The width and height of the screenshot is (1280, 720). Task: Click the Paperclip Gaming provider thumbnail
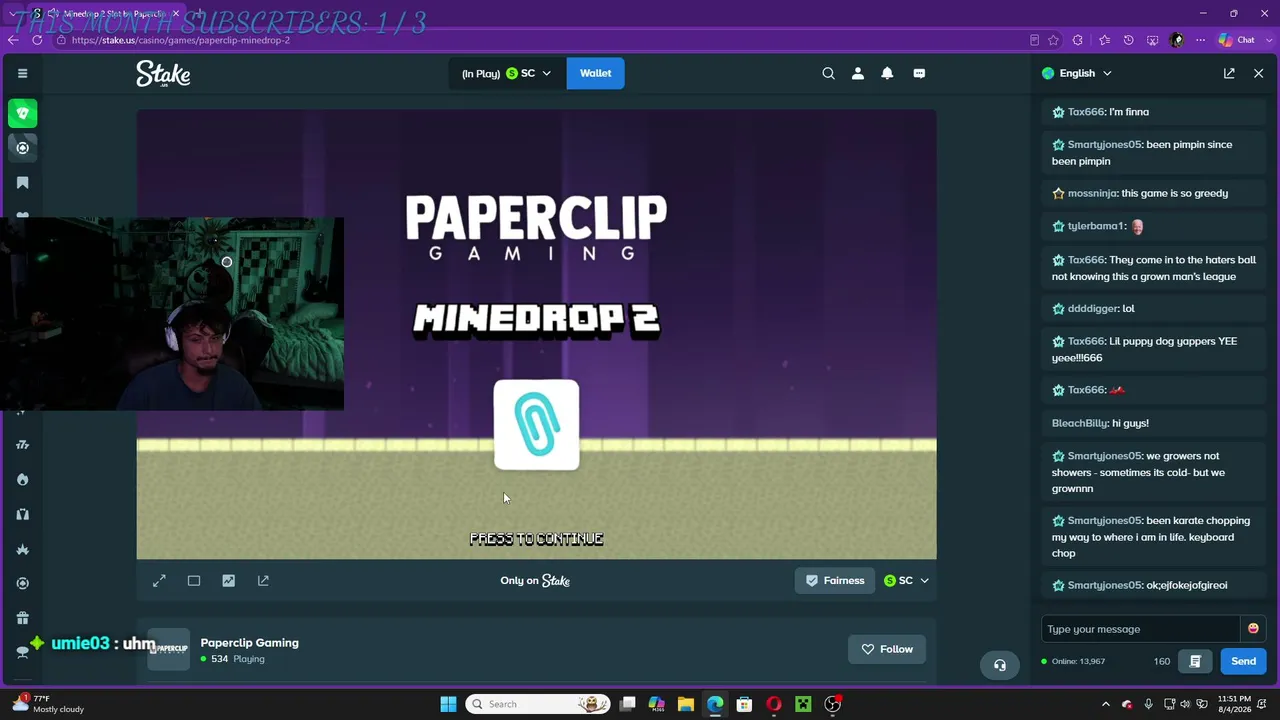pos(168,649)
